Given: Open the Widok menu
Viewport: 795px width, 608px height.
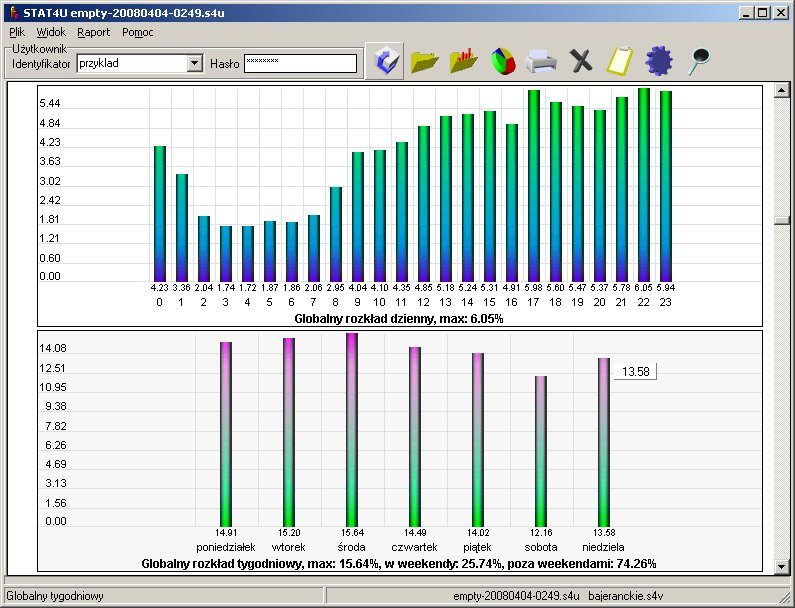Looking at the screenshot, I should coord(51,32).
